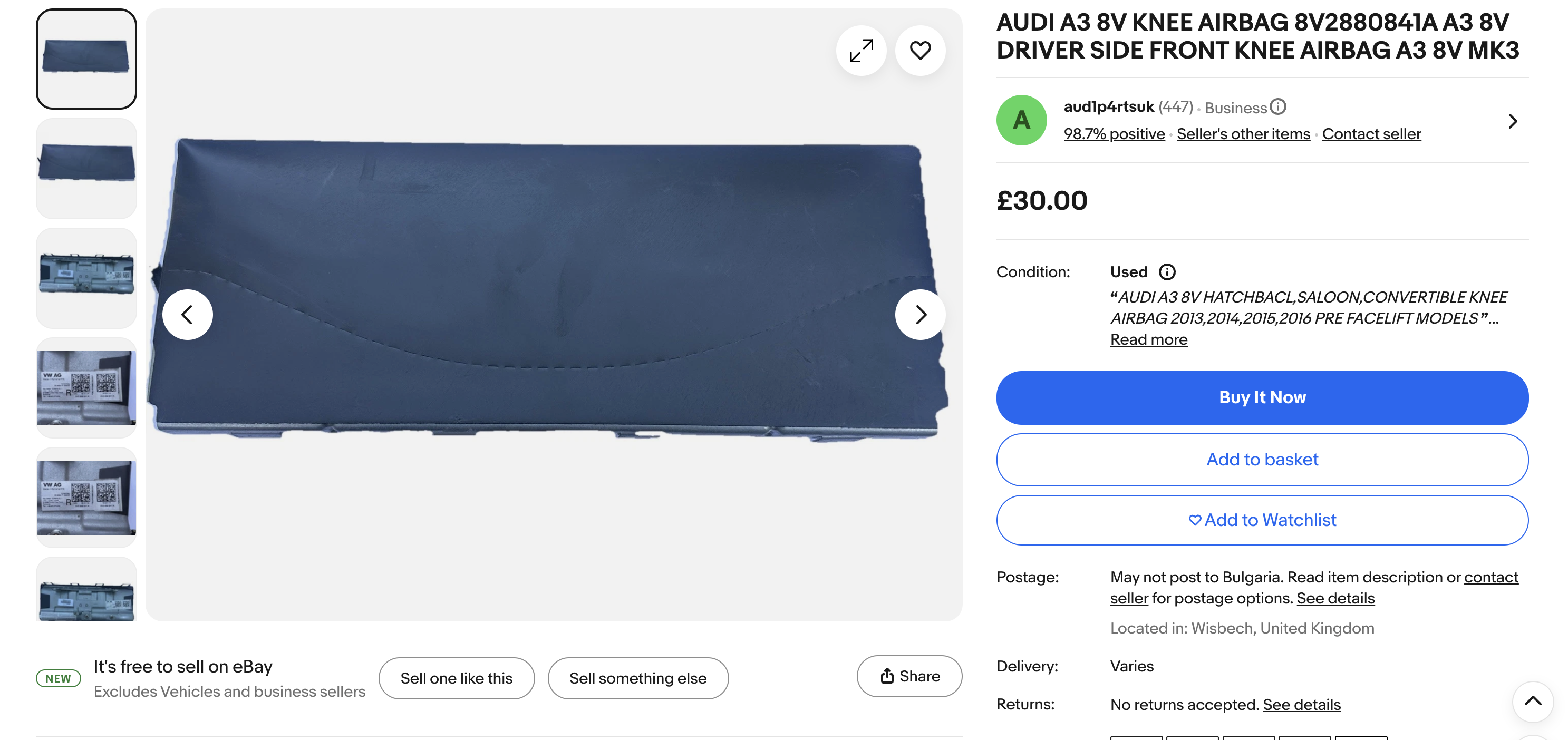Advance to the next image with the right arrow

coord(919,315)
